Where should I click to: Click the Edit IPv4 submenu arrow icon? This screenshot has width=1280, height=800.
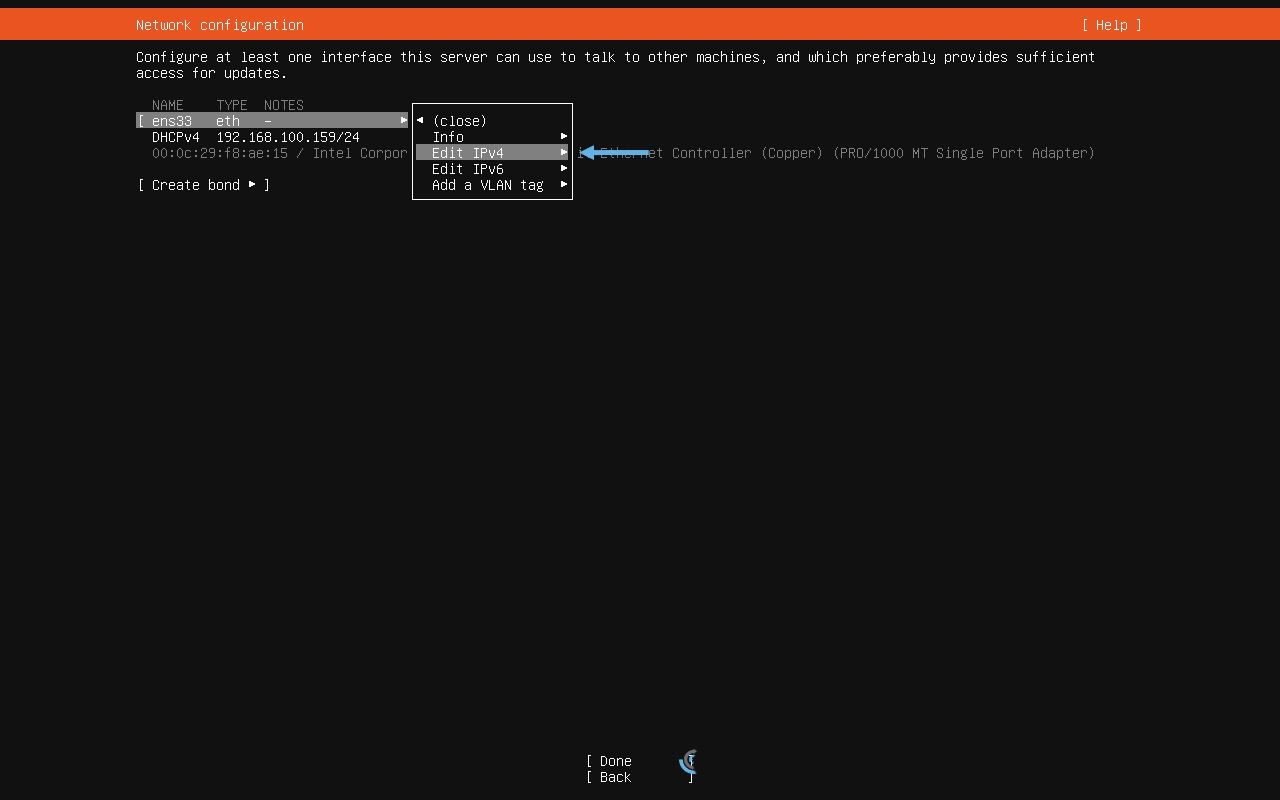point(564,153)
